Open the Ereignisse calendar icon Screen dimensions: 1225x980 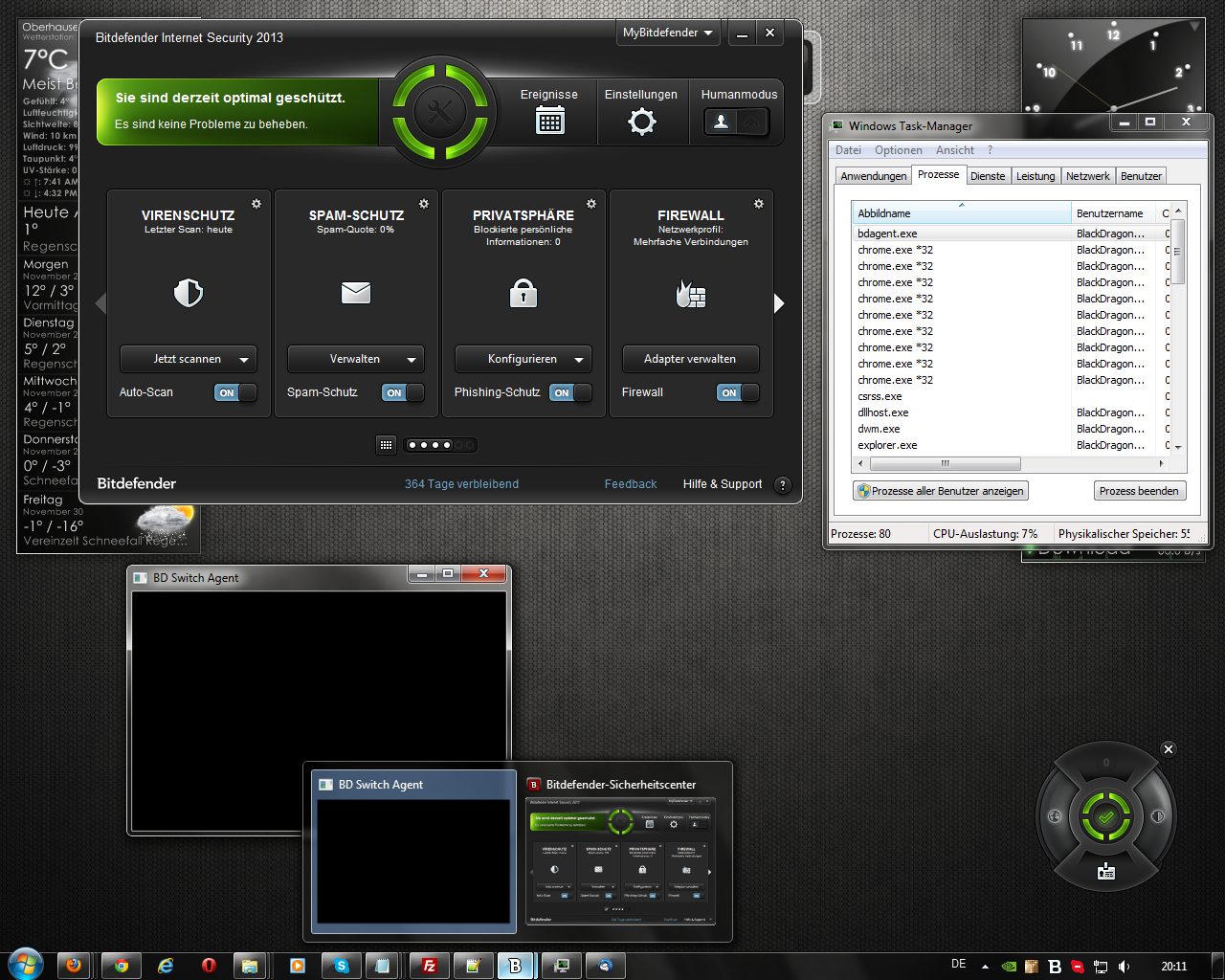click(549, 121)
